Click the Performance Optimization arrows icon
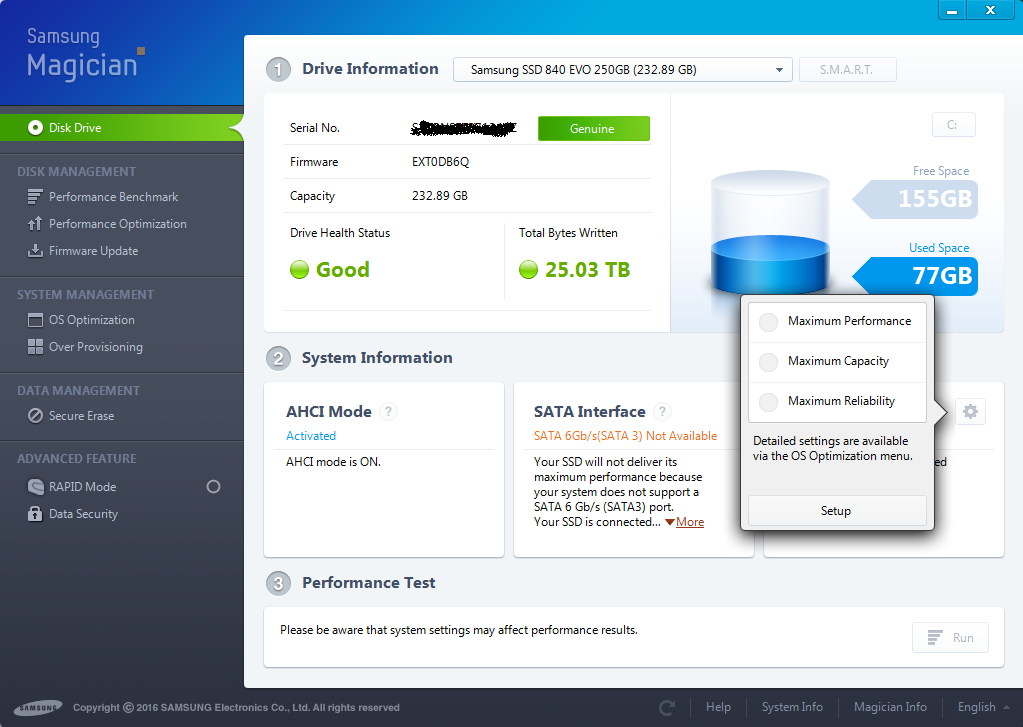Viewport: 1023px width, 727px height. tap(35, 224)
